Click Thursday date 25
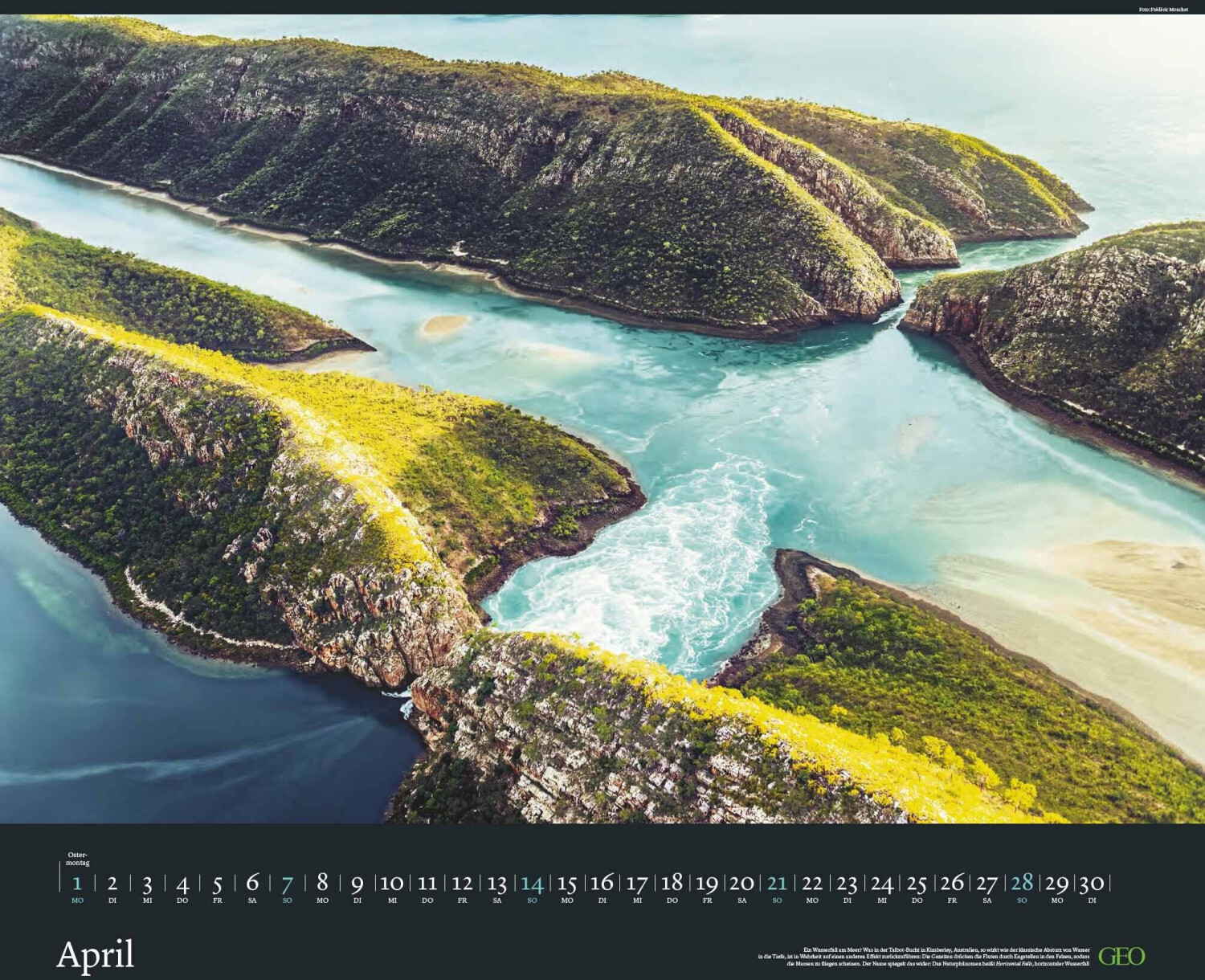 917,884
